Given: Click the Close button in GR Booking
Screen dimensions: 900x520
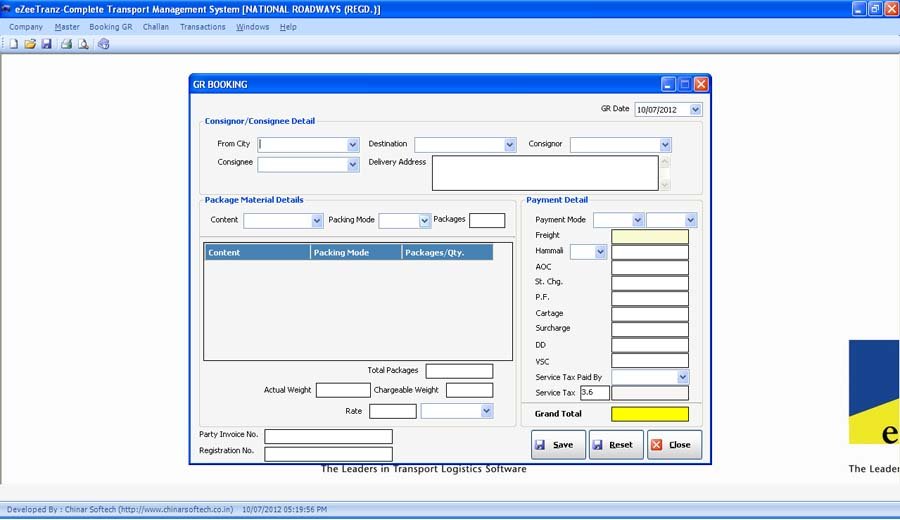Looking at the screenshot, I should click(674, 445).
